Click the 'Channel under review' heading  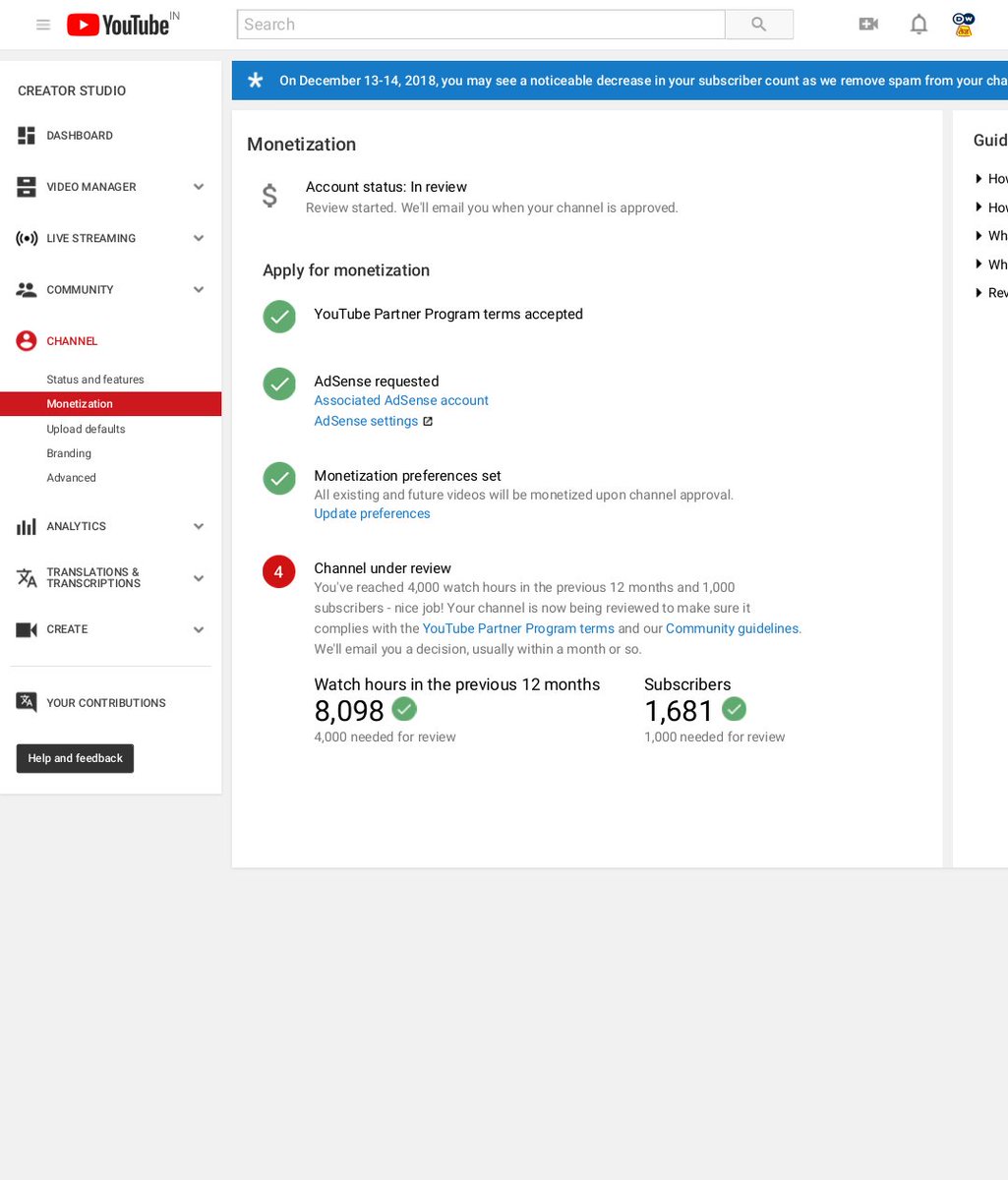point(383,568)
